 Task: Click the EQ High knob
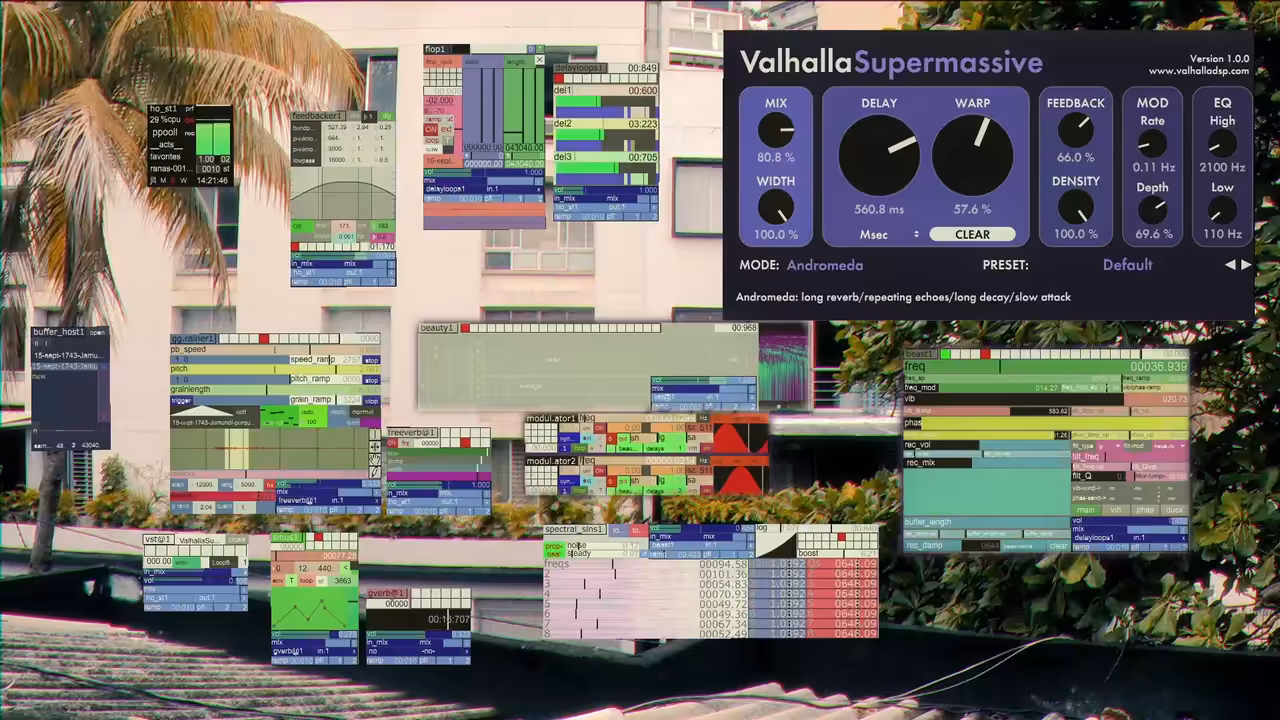1222,144
